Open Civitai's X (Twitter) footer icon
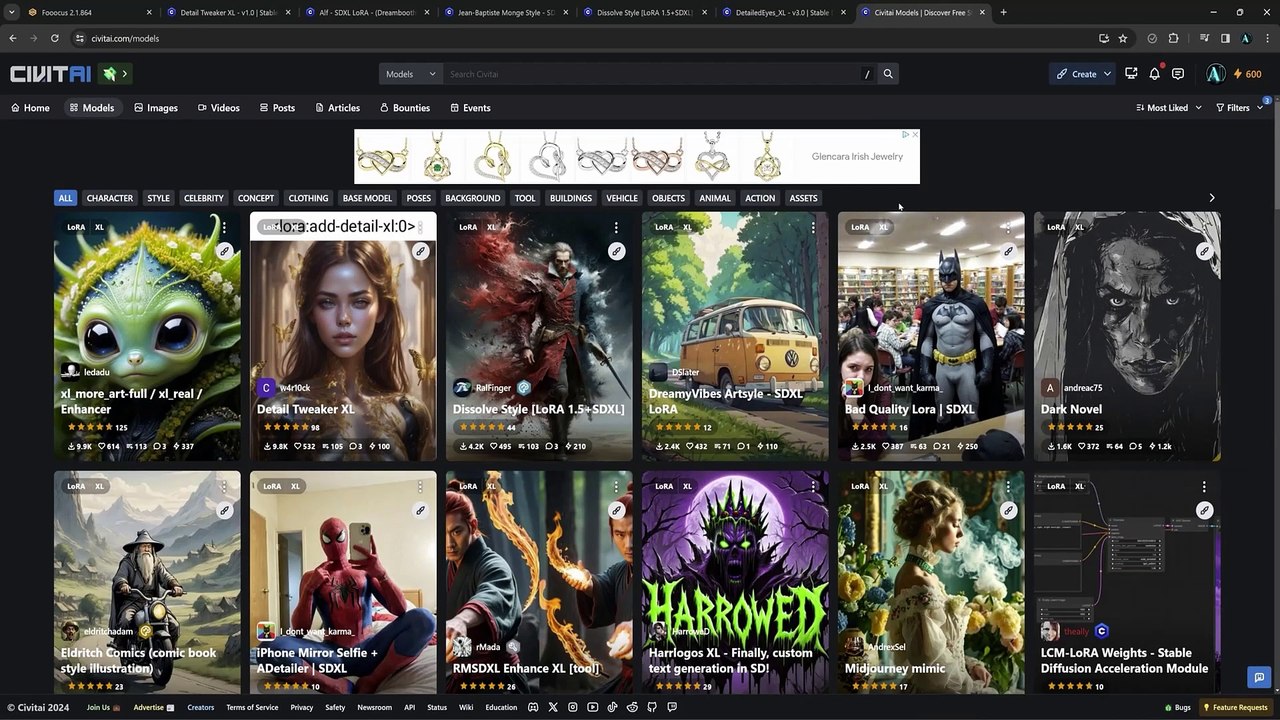Viewport: 1280px width, 720px height. pos(553,707)
